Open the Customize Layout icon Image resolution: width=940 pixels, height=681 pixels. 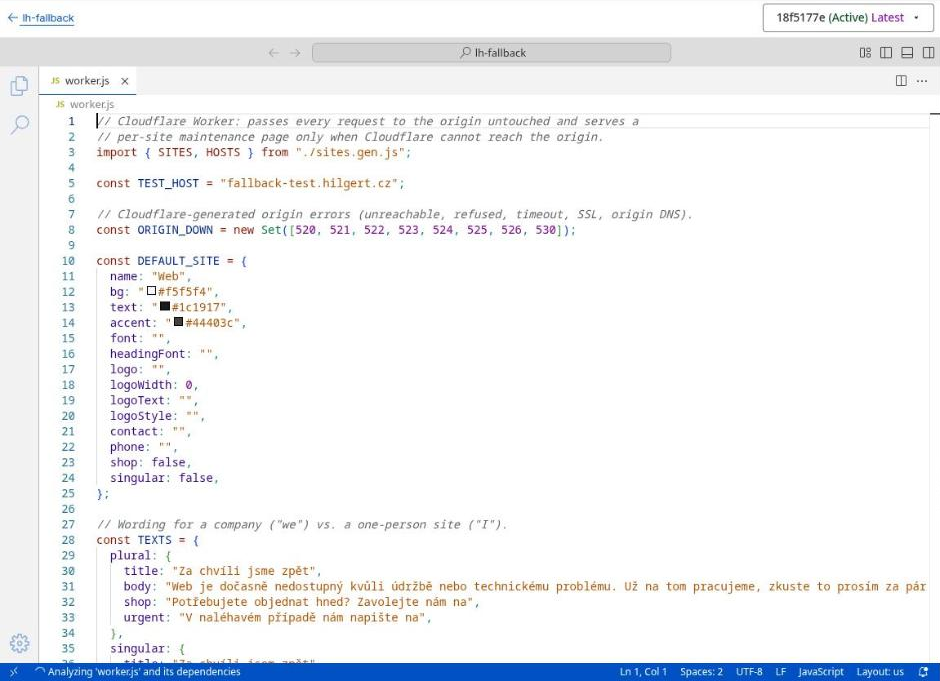[865, 53]
